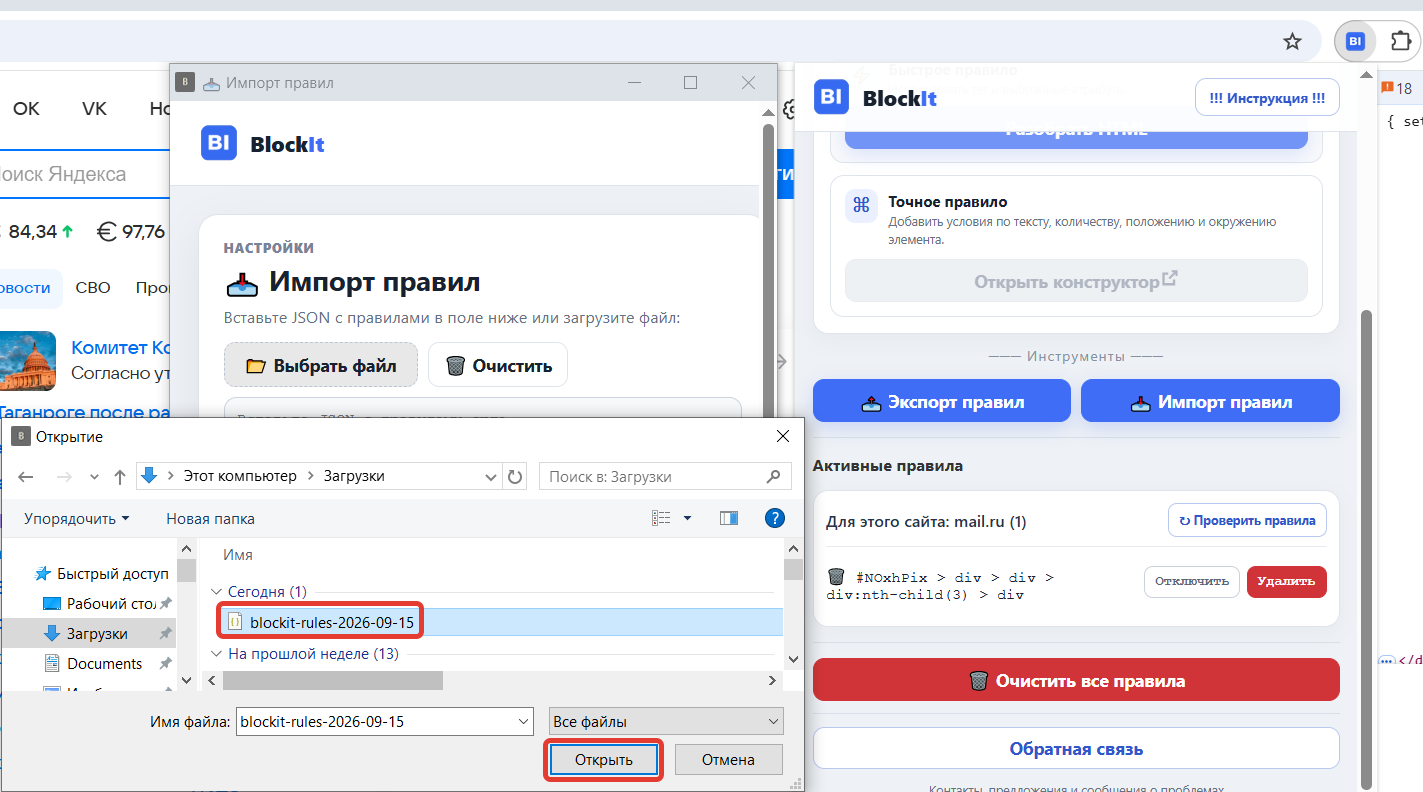Switch to the СВО news tab
The height and width of the screenshot is (792, 1423).
(93, 288)
